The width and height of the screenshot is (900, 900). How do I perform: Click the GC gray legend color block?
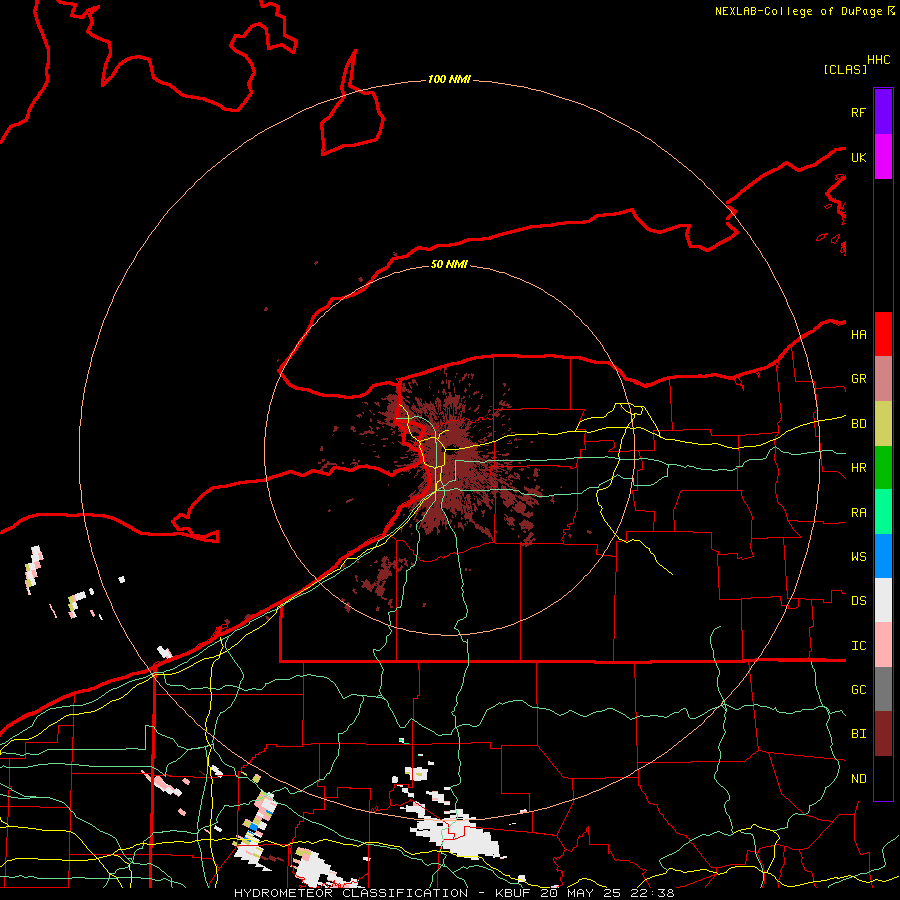[x=883, y=689]
